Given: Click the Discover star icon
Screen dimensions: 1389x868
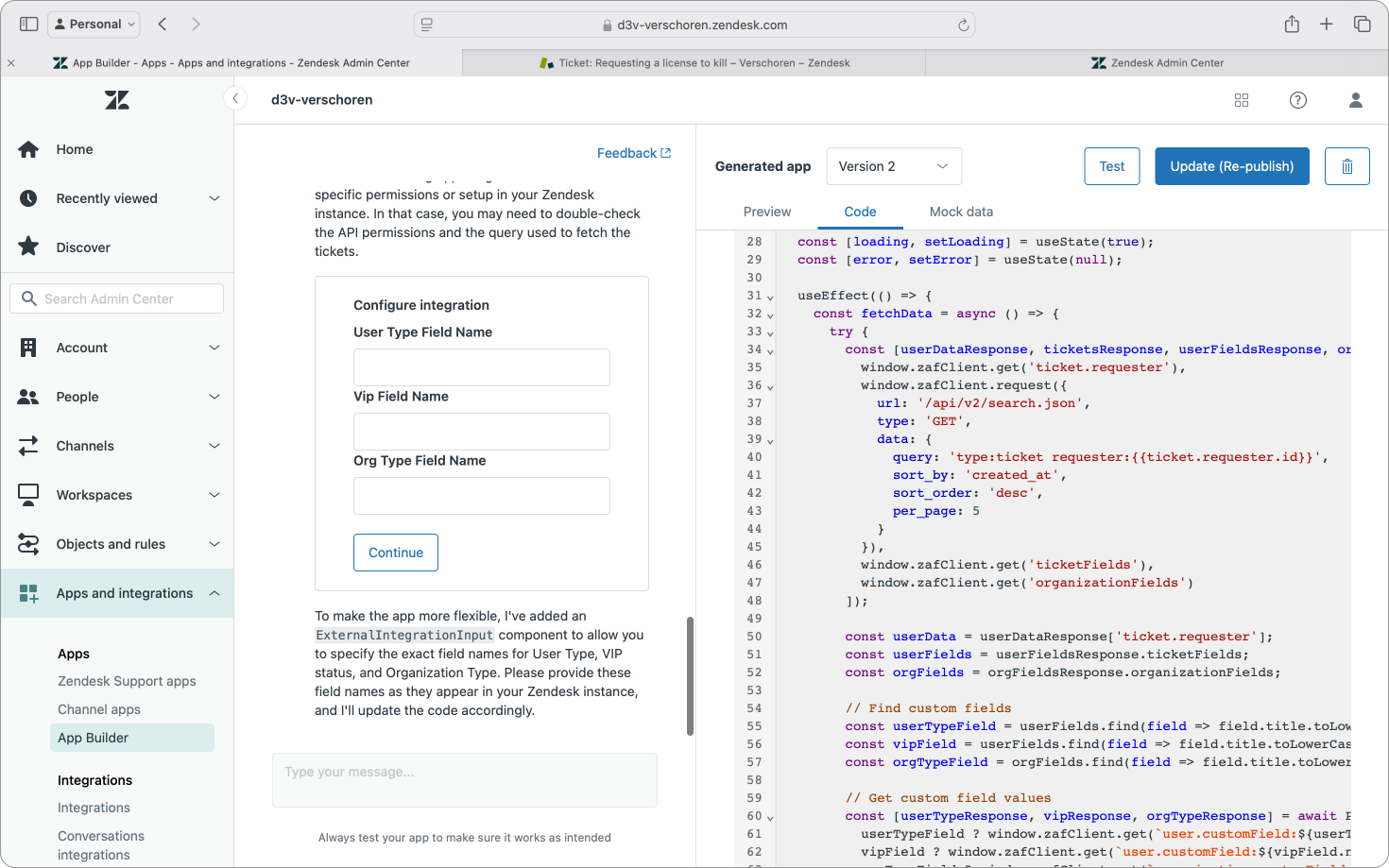Looking at the screenshot, I should 28,247.
